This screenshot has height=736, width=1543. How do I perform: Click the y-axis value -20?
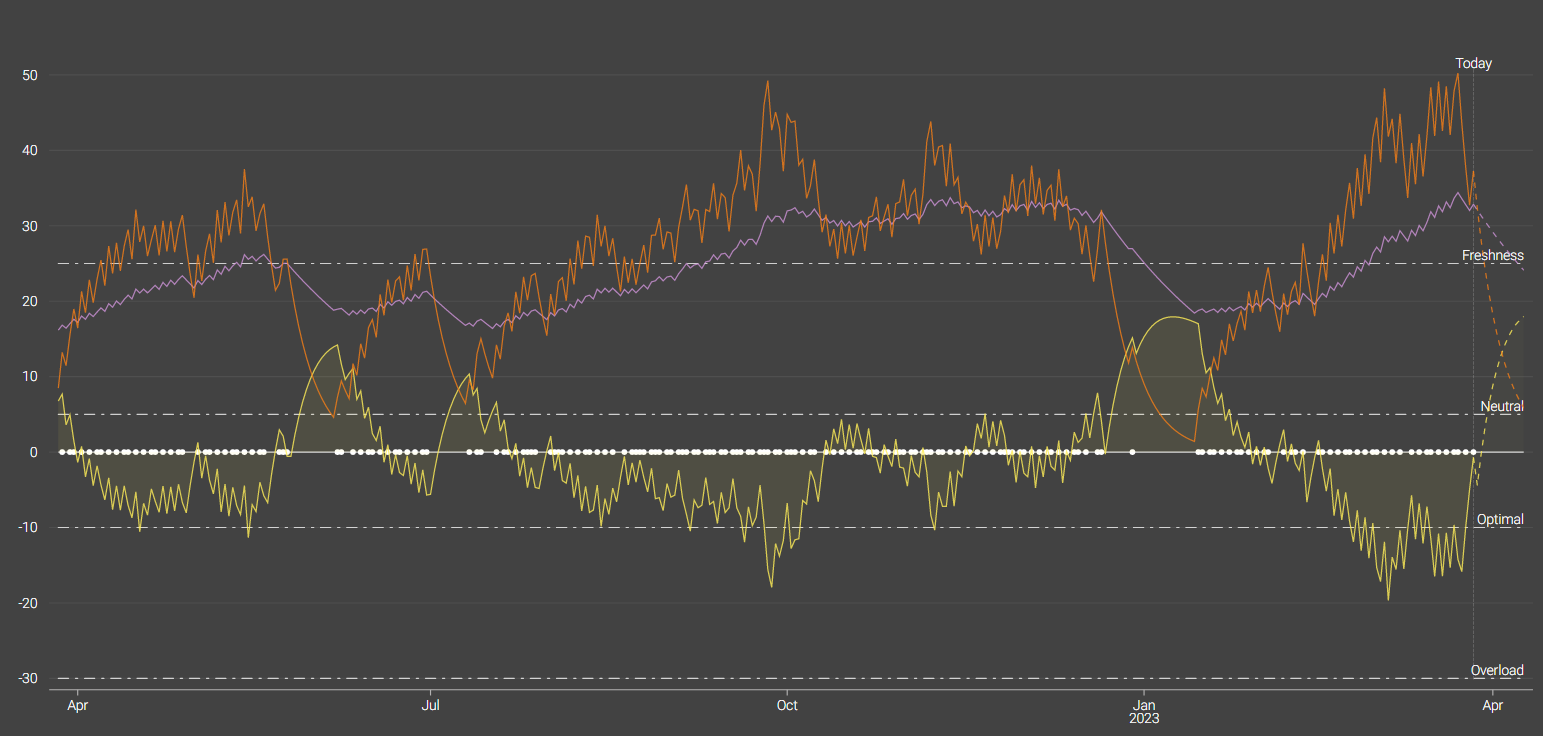point(28,604)
